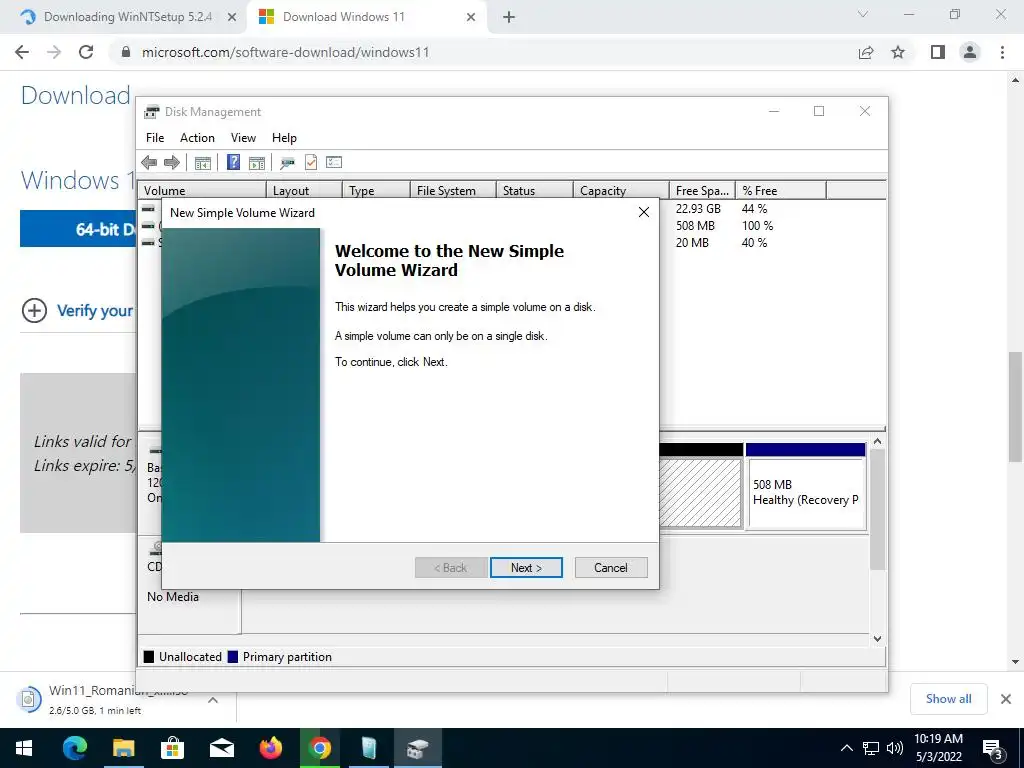This screenshot has height=768, width=1024.
Task: Open Firefox from taskbar
Action: tap(270, 748)
